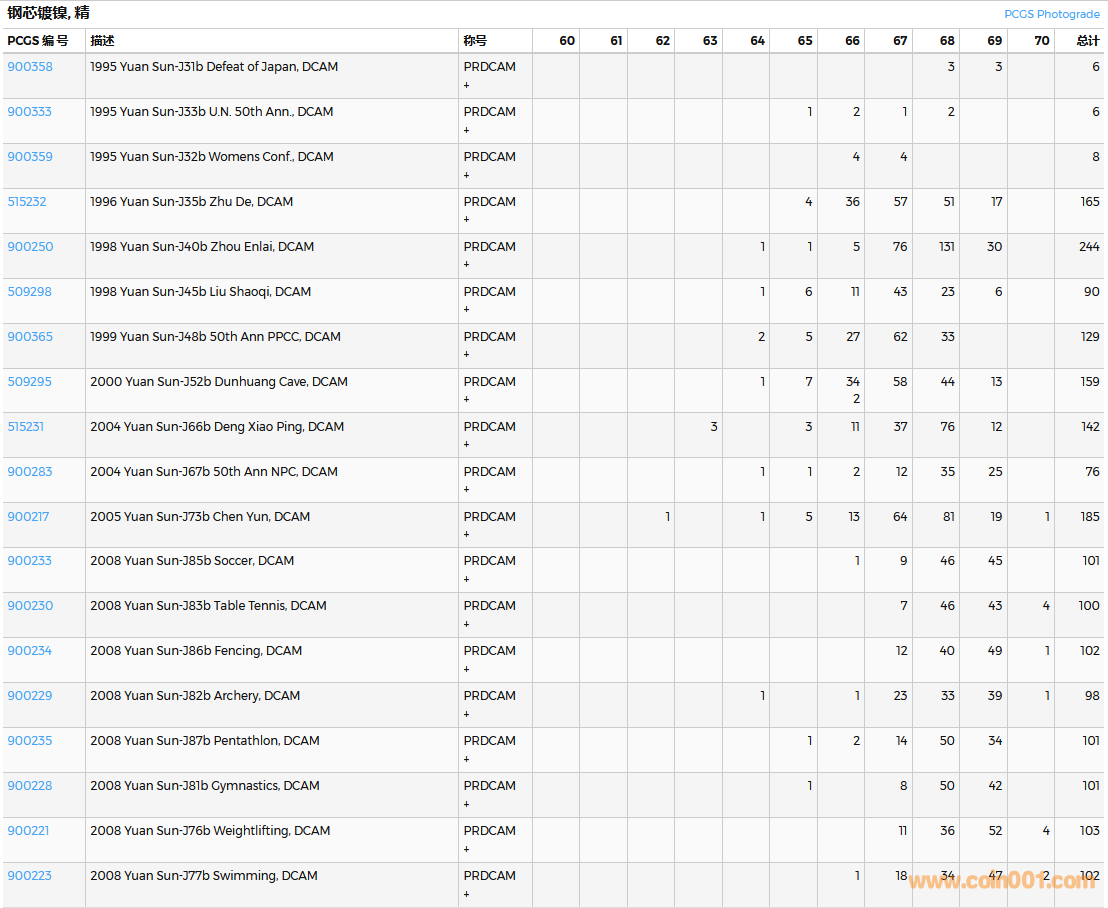Click the 总计 column header
Screen dimensions: 1108x908
click(1087, 41)
